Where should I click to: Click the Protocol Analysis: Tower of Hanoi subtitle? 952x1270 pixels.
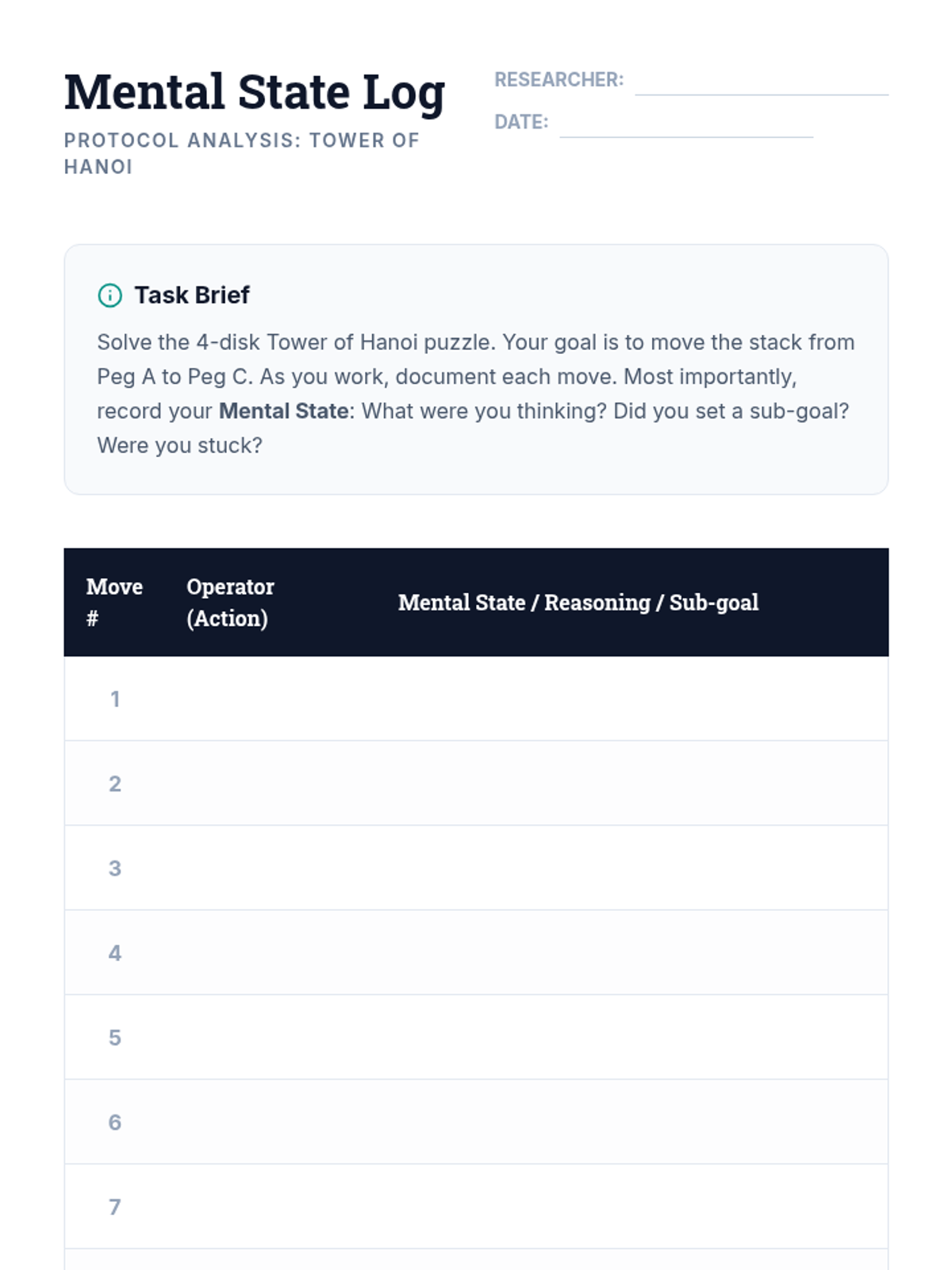point(241,153)
